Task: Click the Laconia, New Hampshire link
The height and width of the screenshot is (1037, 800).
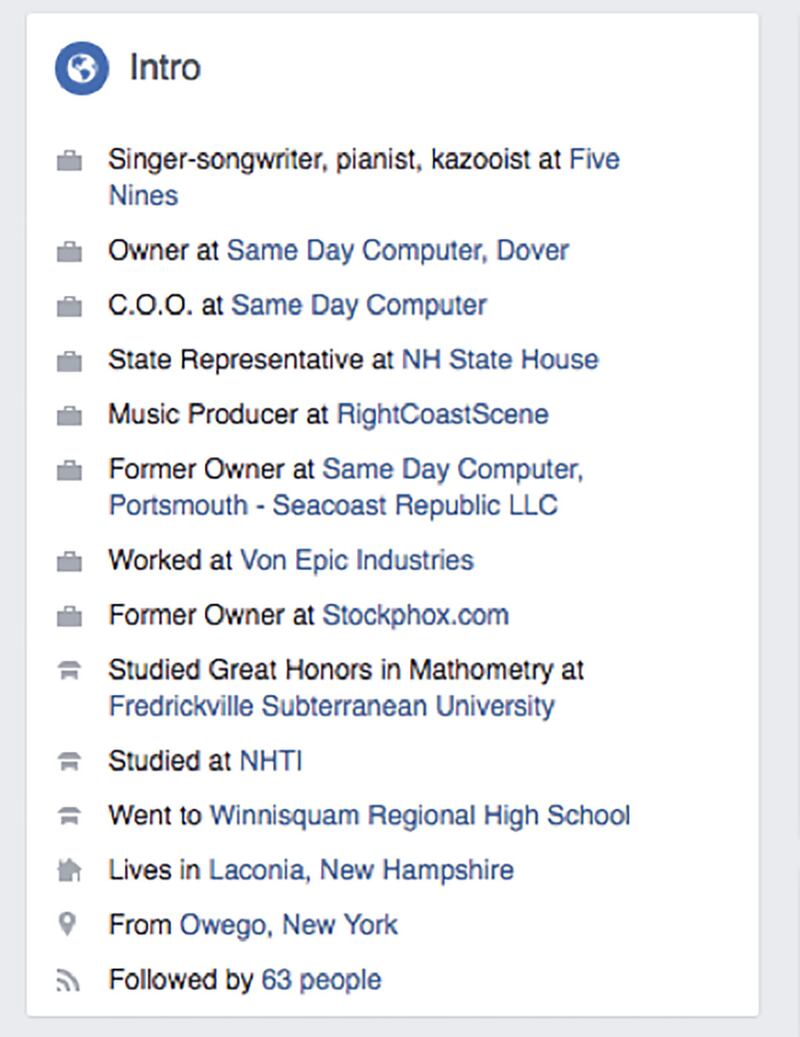Action: [x=360, y=870]
